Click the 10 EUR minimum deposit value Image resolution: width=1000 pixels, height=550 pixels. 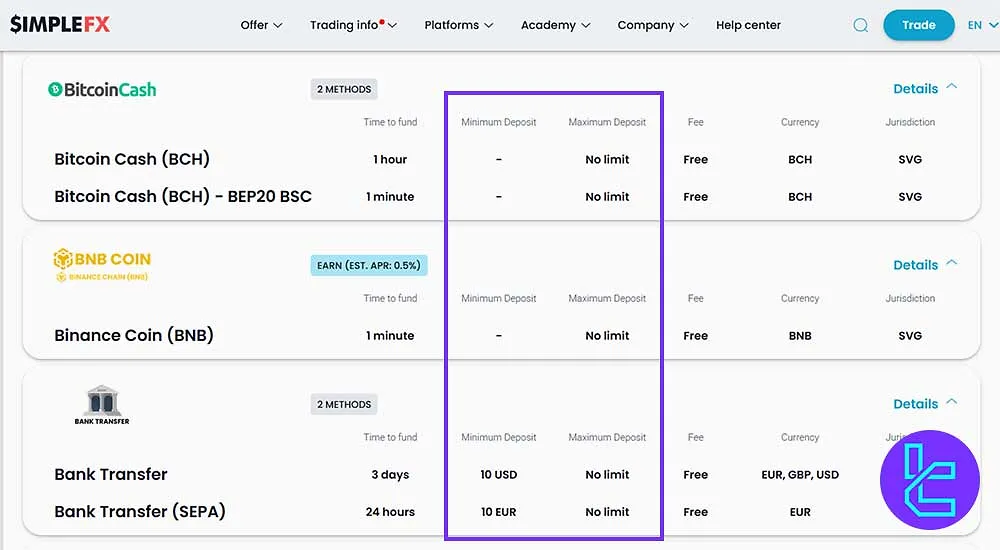(499, 512)
